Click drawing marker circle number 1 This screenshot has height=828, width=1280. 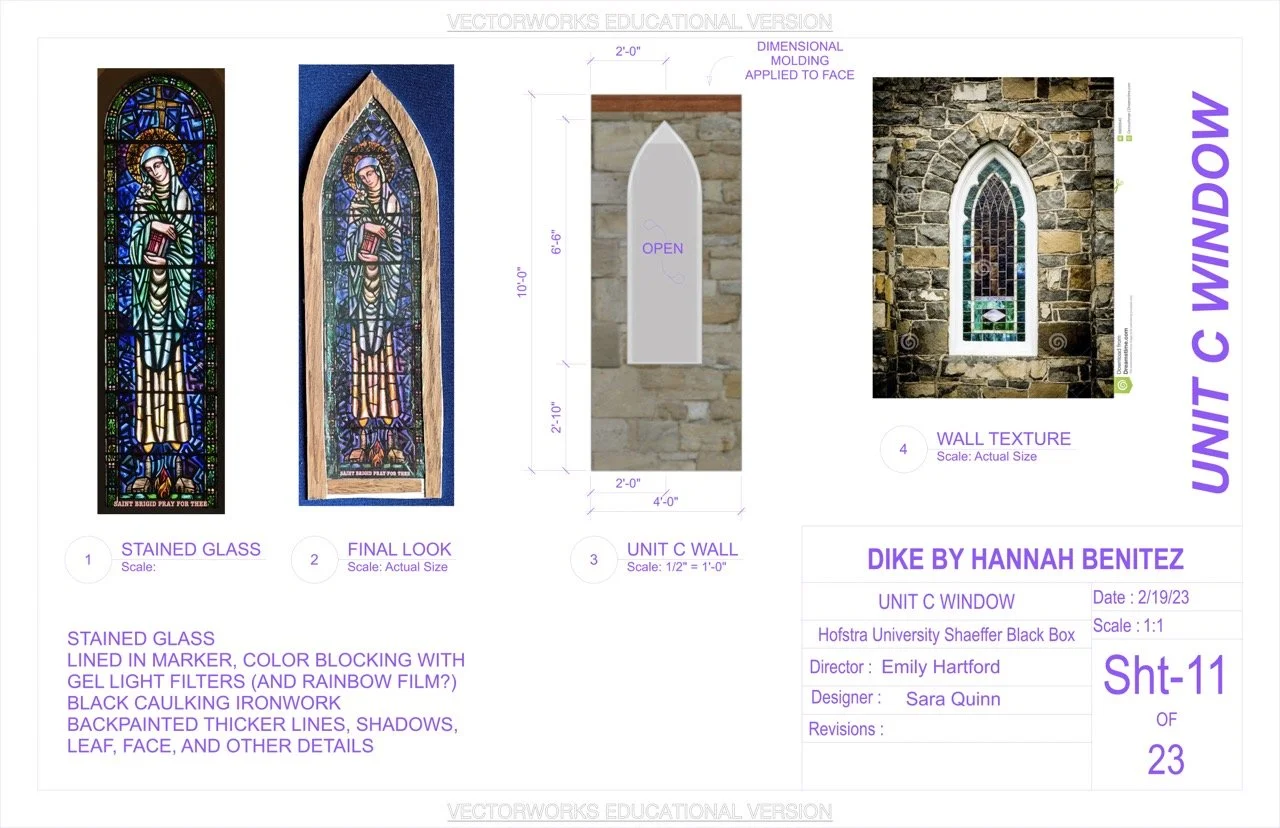(x=88, y=560)
